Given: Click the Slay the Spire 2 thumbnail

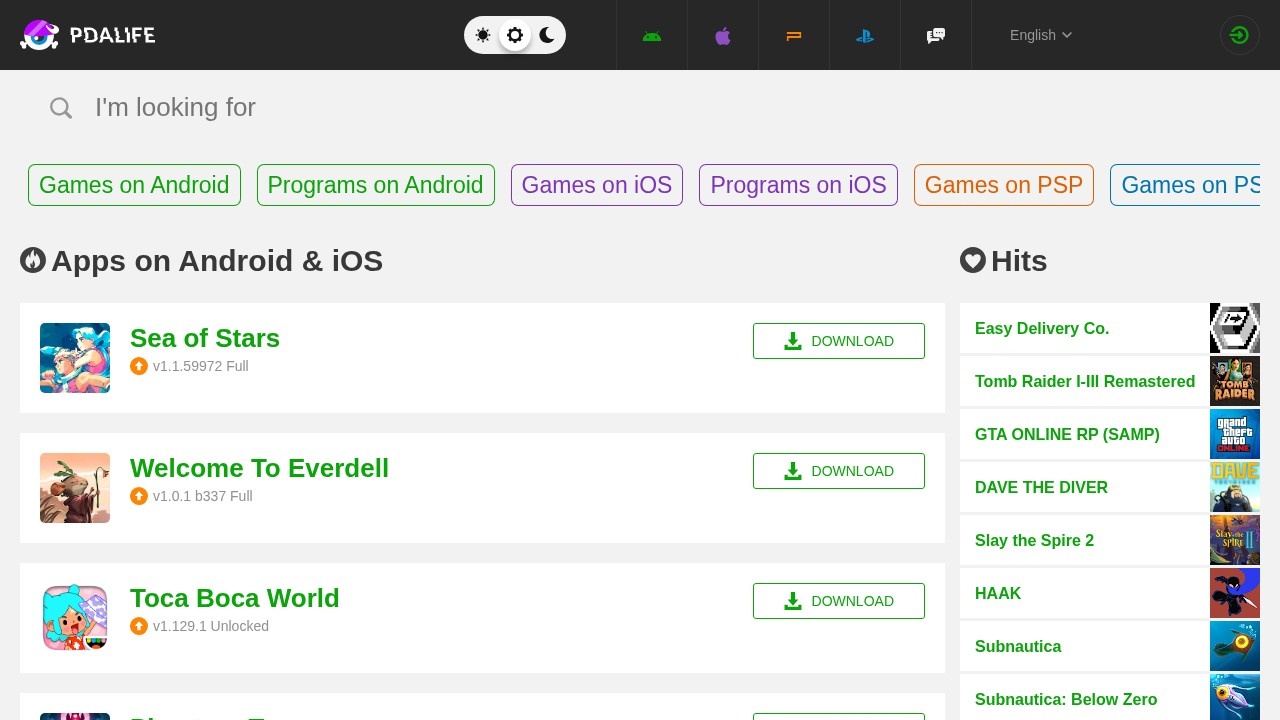Looking at the screenshot, I should point(1235,540).
